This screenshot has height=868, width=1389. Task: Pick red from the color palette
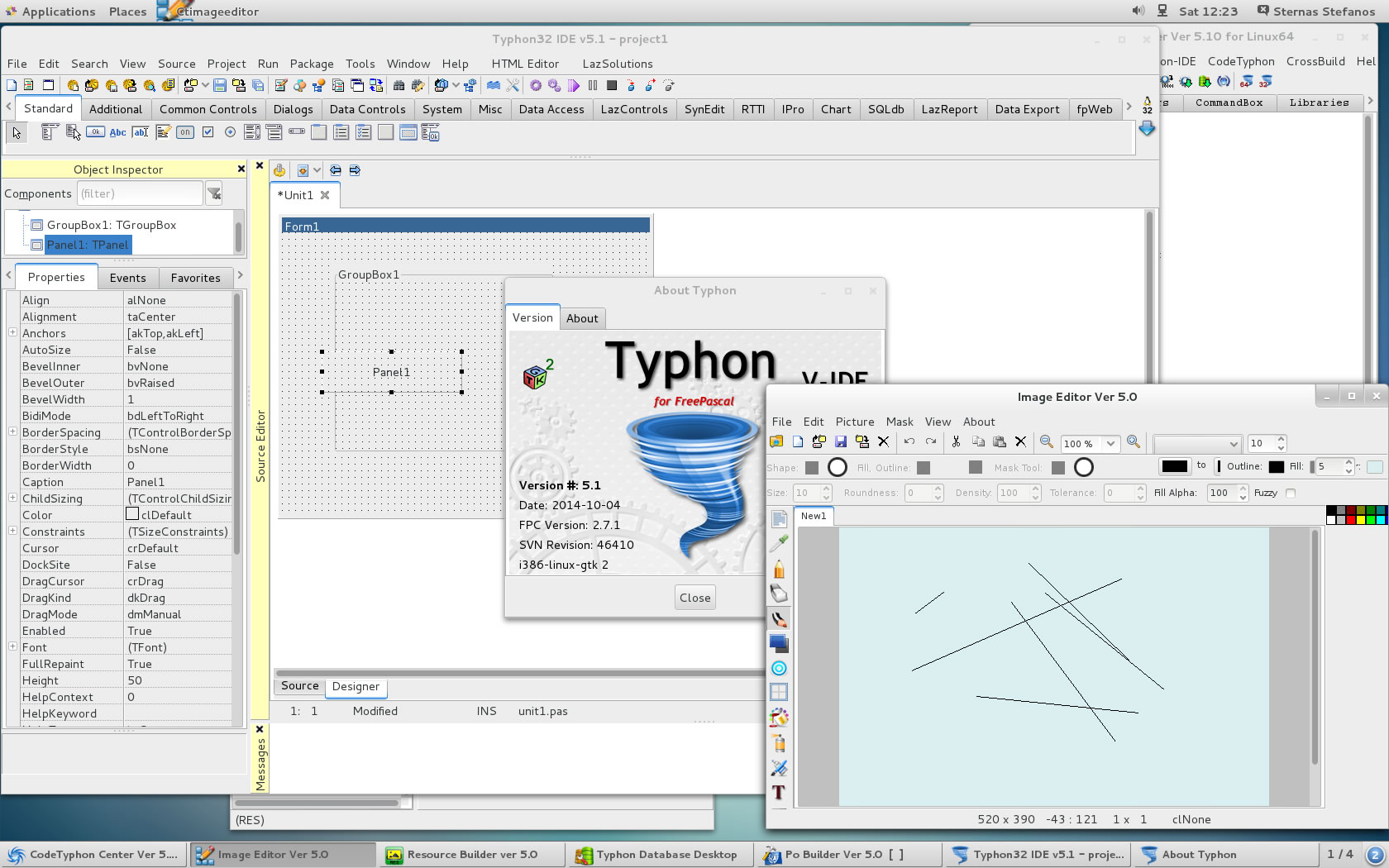[1350, 519]
